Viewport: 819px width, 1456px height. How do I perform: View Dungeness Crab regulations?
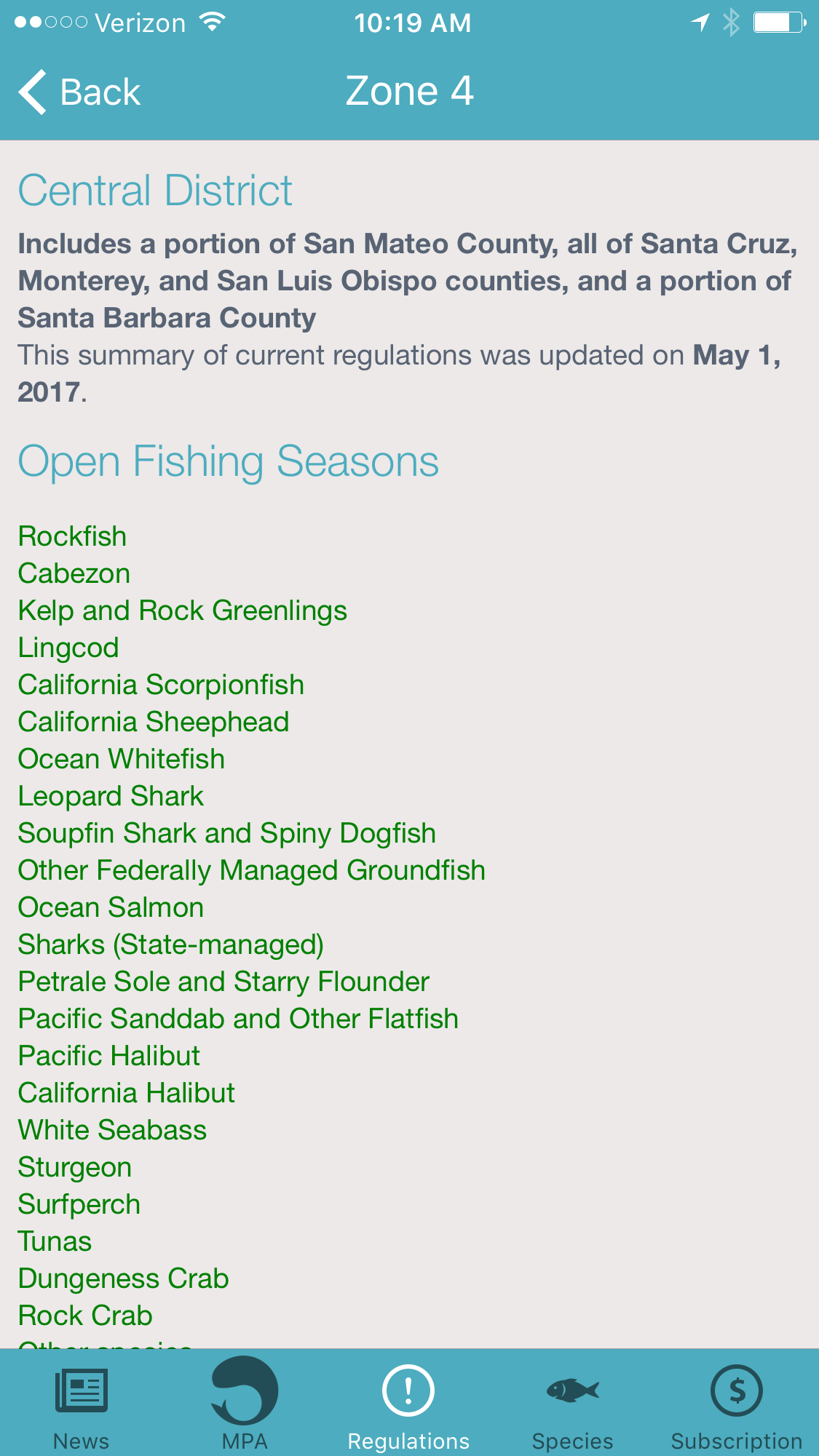[124, 1278]
